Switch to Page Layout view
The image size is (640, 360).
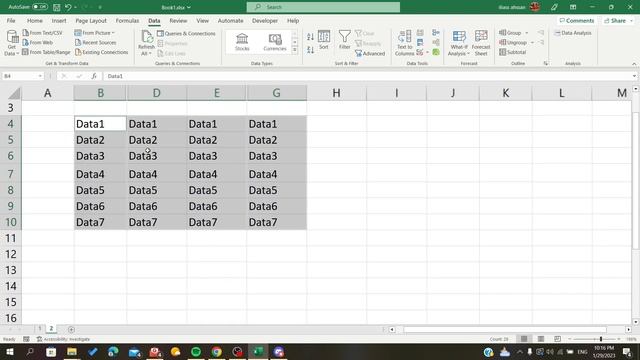coord(541,339)
